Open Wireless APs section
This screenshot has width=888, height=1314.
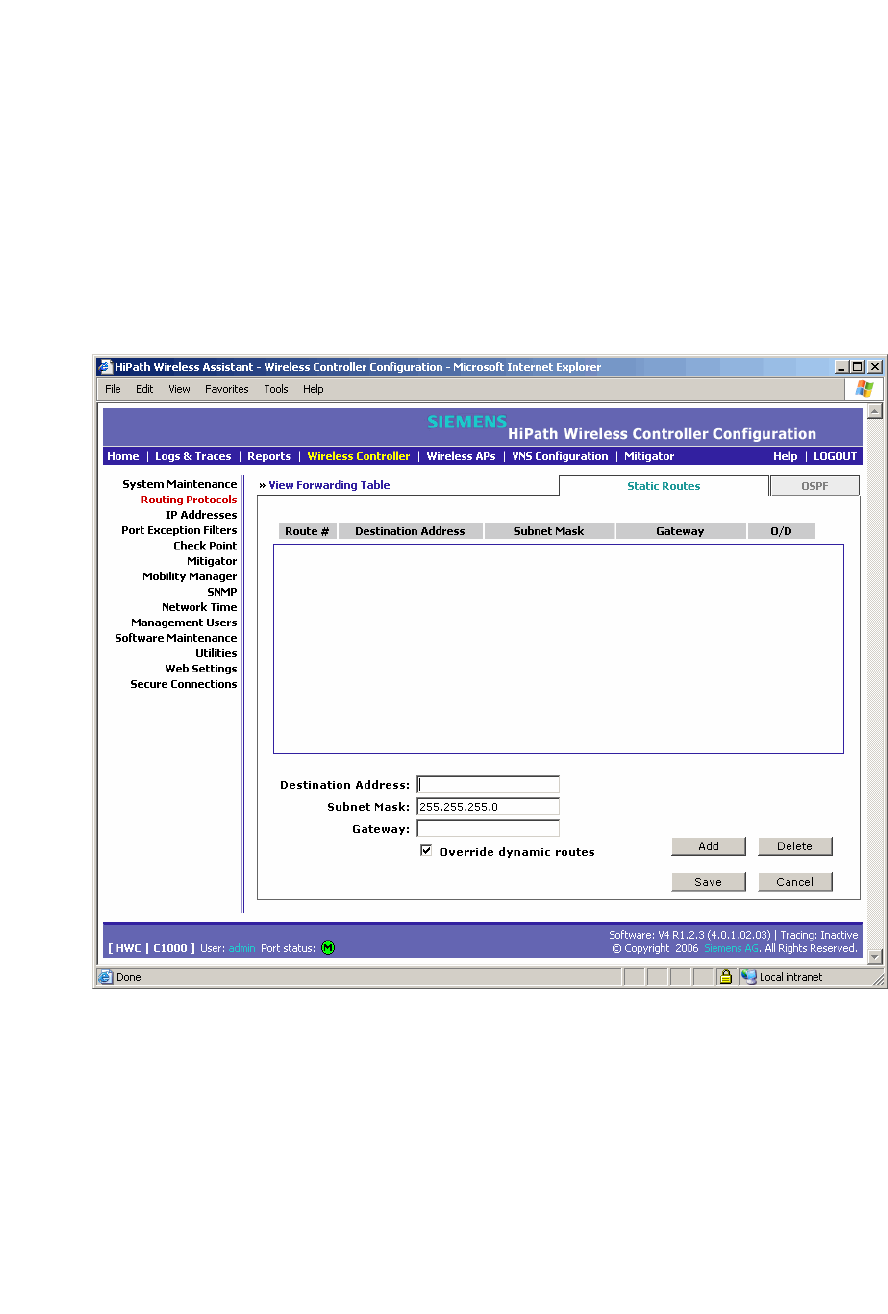[461, 456]
